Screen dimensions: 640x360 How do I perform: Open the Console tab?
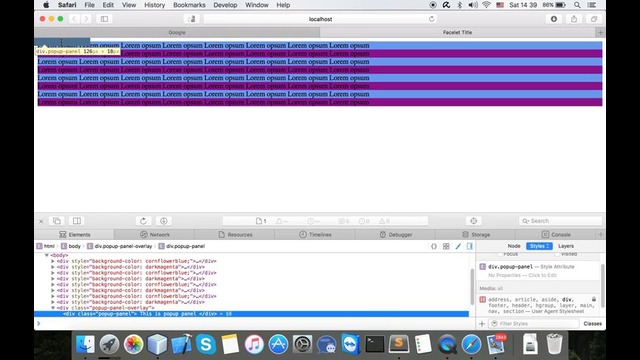point(556,235)
